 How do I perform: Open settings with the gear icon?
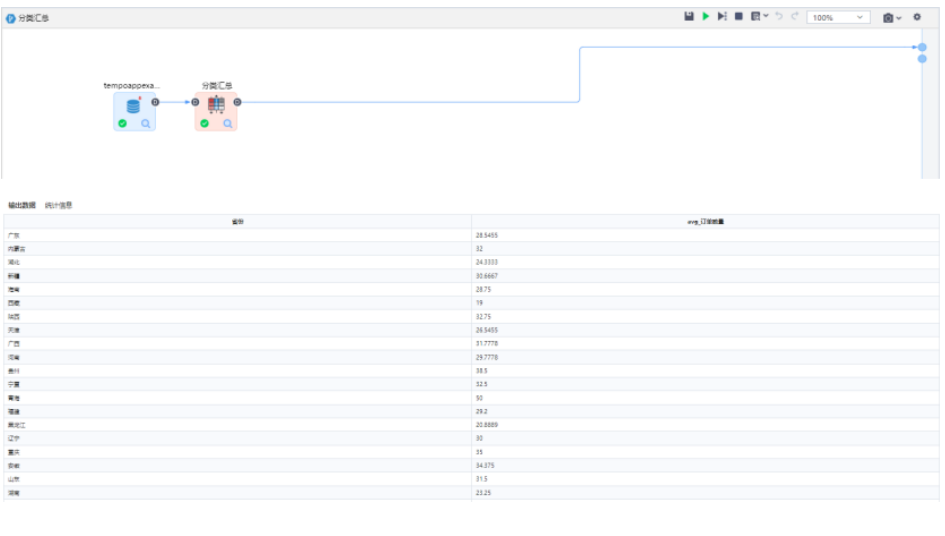point(917,17)
